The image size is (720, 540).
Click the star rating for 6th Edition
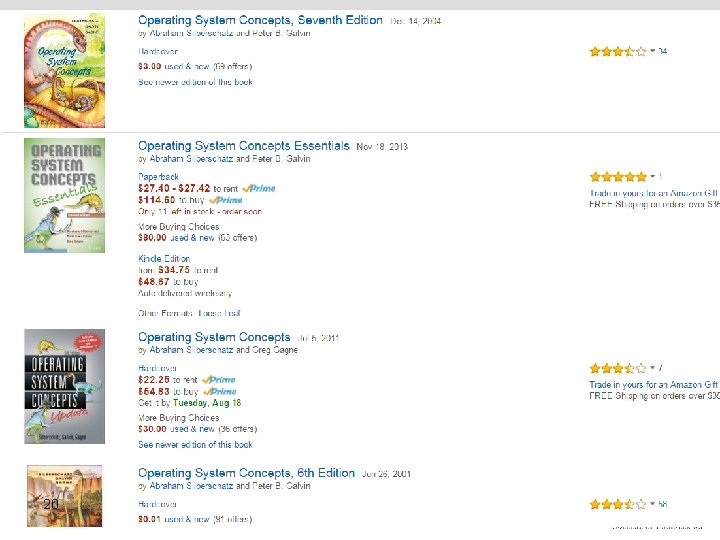click(617, 505)
